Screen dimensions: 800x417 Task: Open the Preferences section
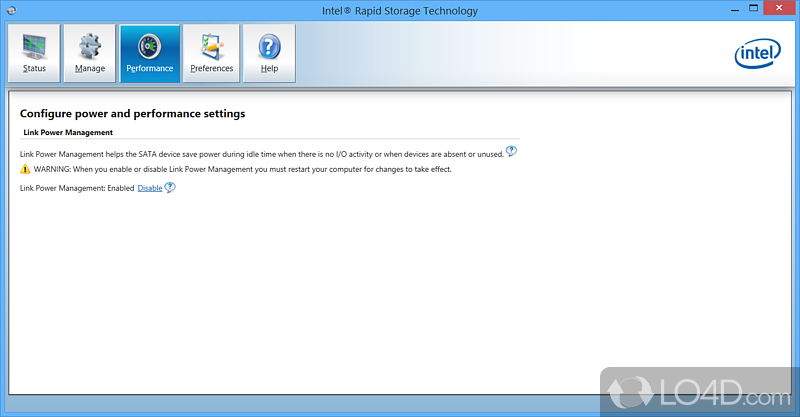pos(211,54)
